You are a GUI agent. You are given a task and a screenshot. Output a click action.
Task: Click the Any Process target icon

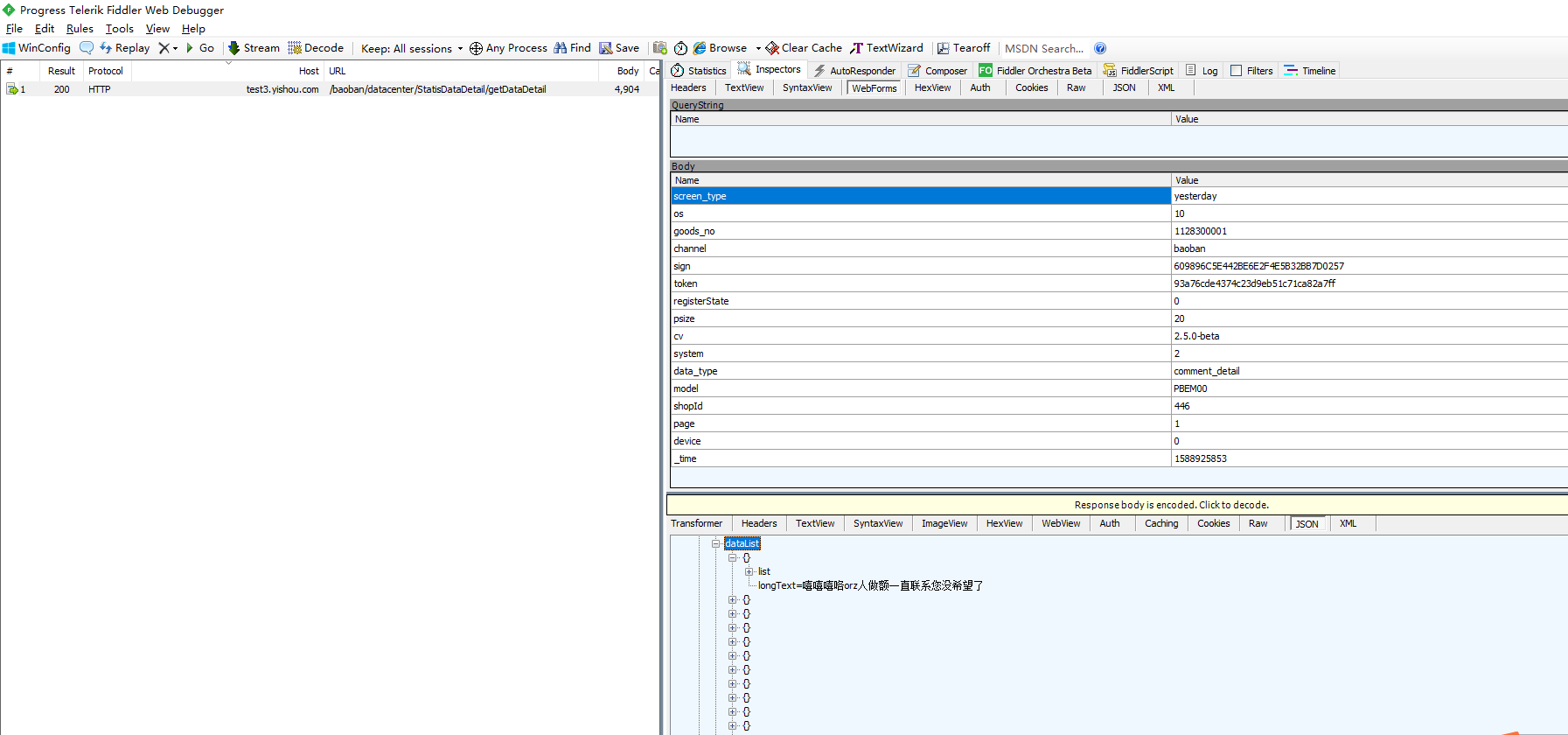click(x=476, y=48)
